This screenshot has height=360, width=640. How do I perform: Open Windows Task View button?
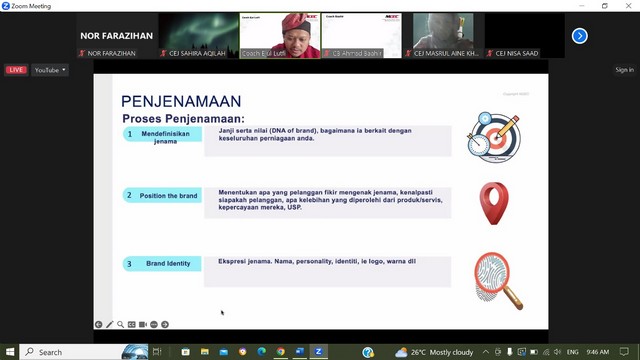tap(157, 352)
